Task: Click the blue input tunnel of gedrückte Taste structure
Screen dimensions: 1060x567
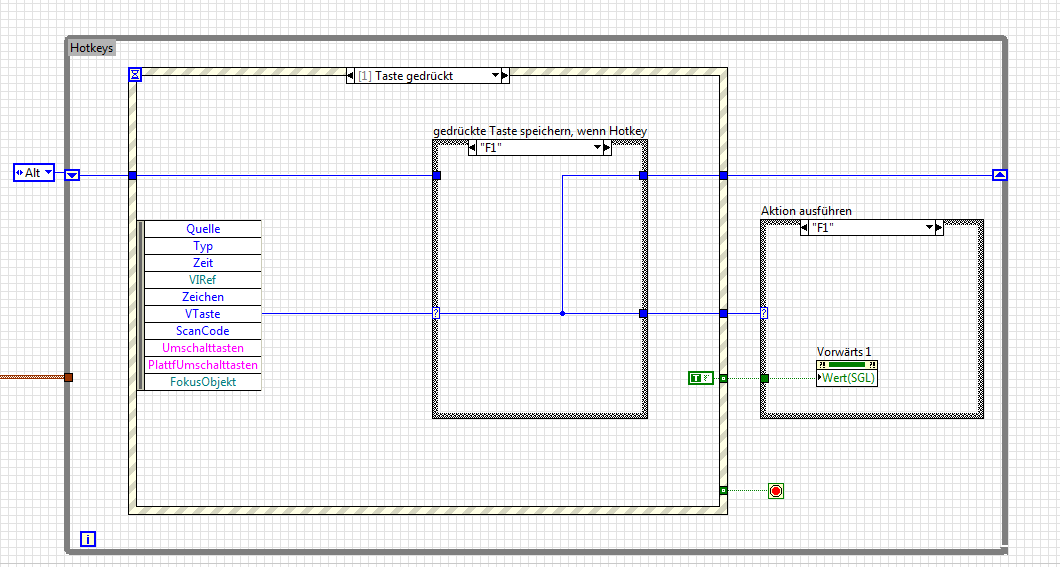Action: click(437, 175)
